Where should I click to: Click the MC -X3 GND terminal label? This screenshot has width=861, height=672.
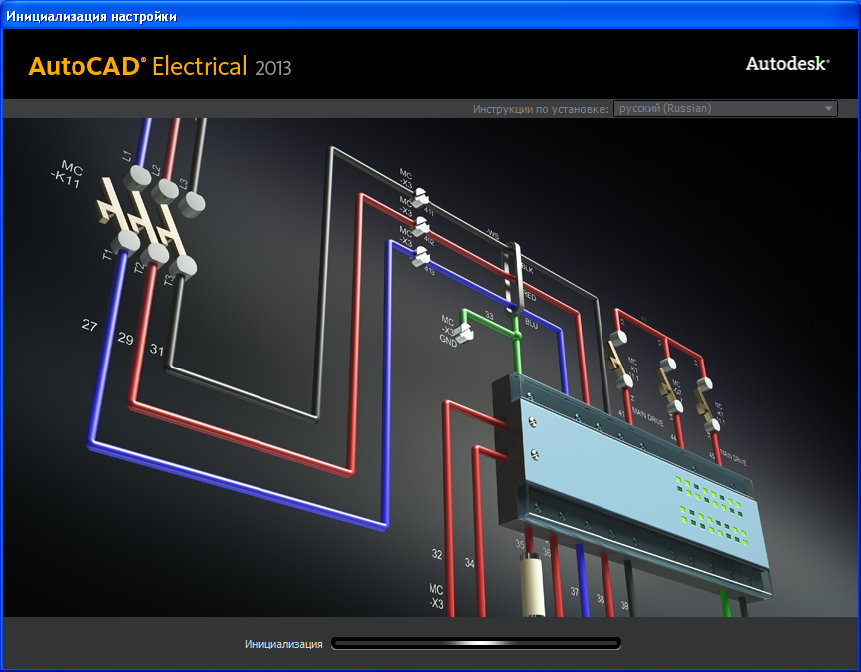click(449, 330)
